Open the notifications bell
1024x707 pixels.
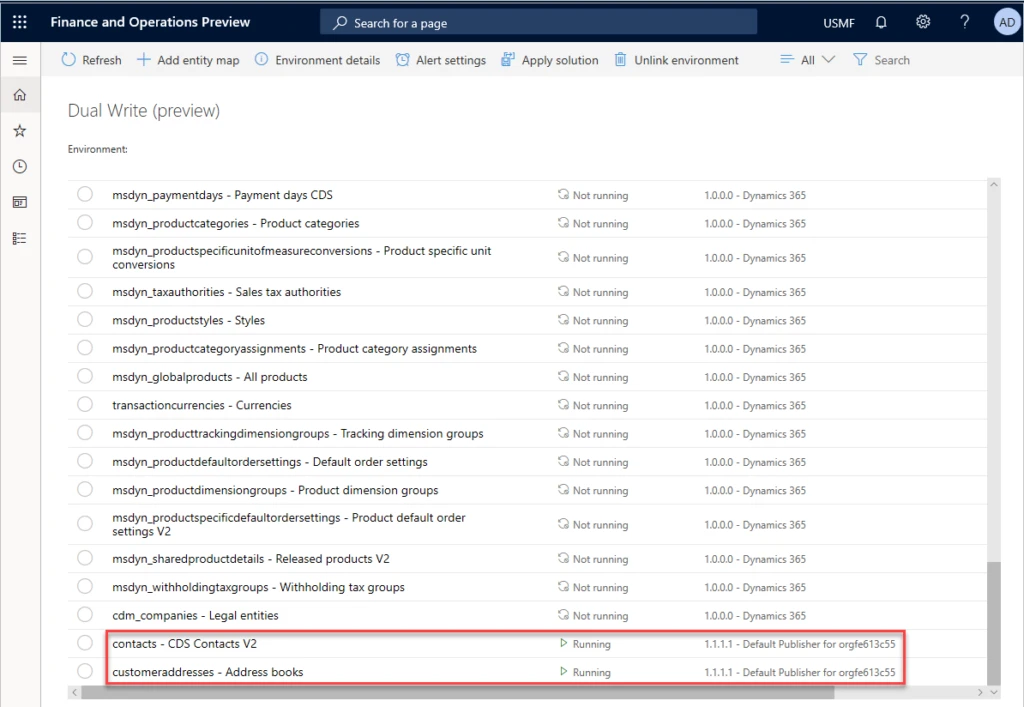(x=880, y=21)
